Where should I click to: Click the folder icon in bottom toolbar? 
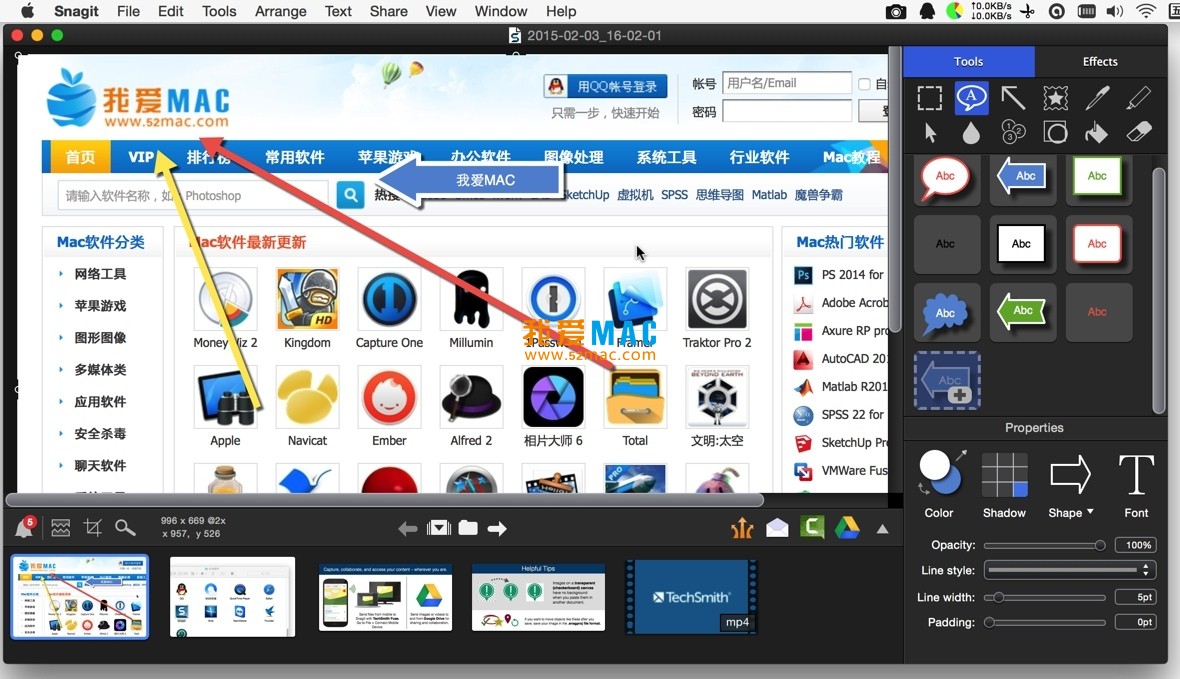(468, 528)
